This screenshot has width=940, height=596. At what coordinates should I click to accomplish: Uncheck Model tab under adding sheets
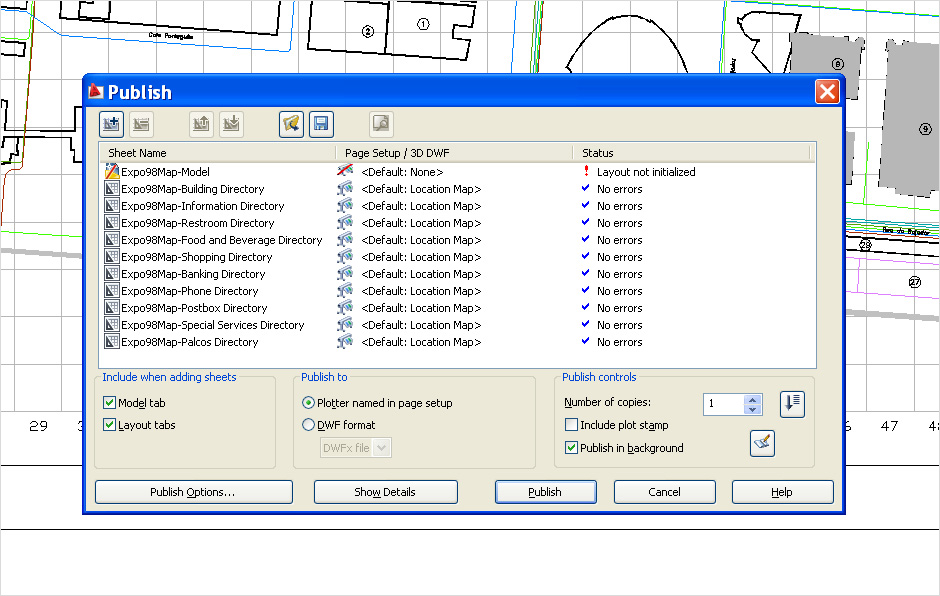(x=107, y=401)
